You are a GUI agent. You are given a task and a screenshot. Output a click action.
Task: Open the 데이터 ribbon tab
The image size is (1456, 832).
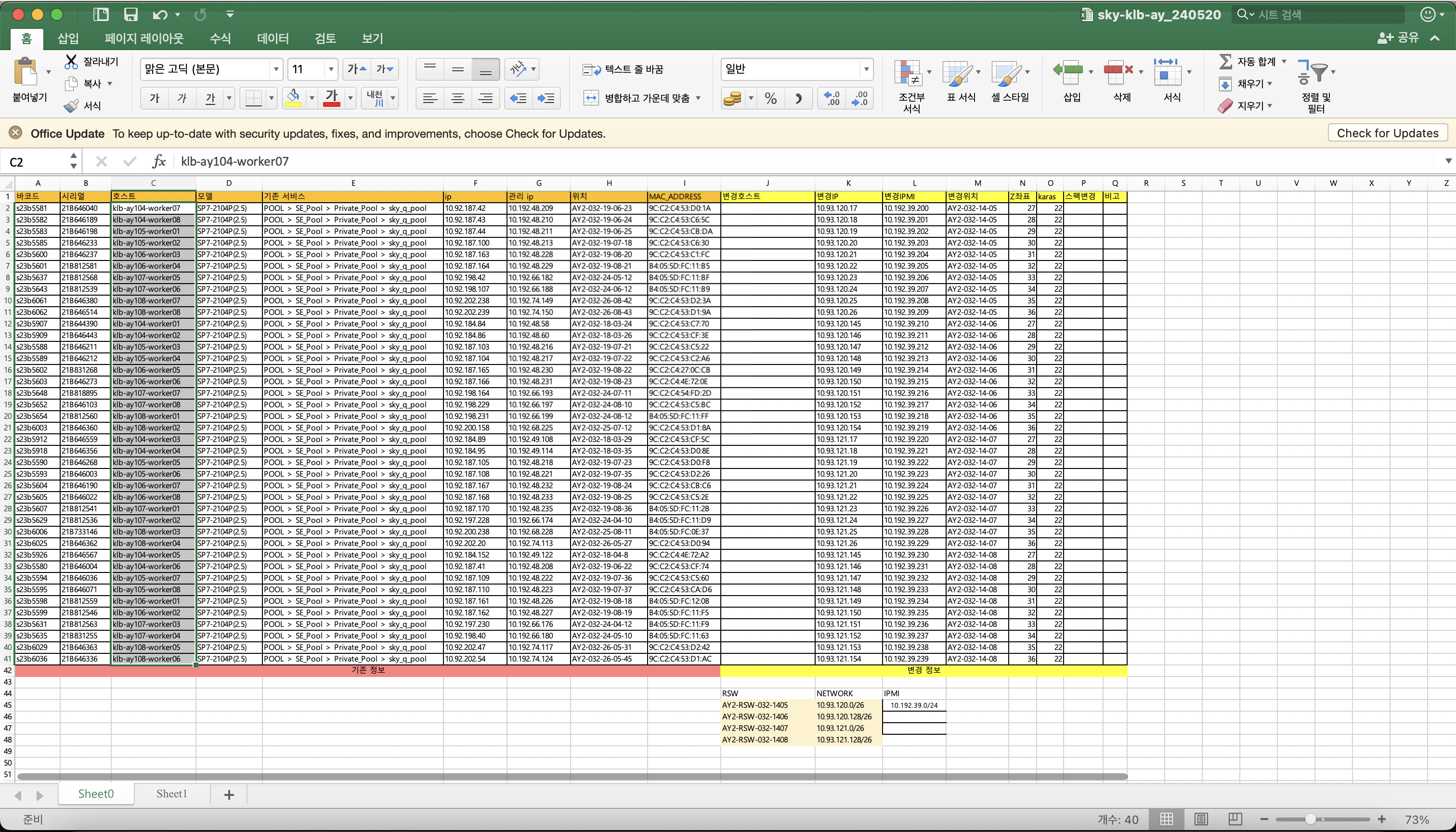tap(273, 39)
